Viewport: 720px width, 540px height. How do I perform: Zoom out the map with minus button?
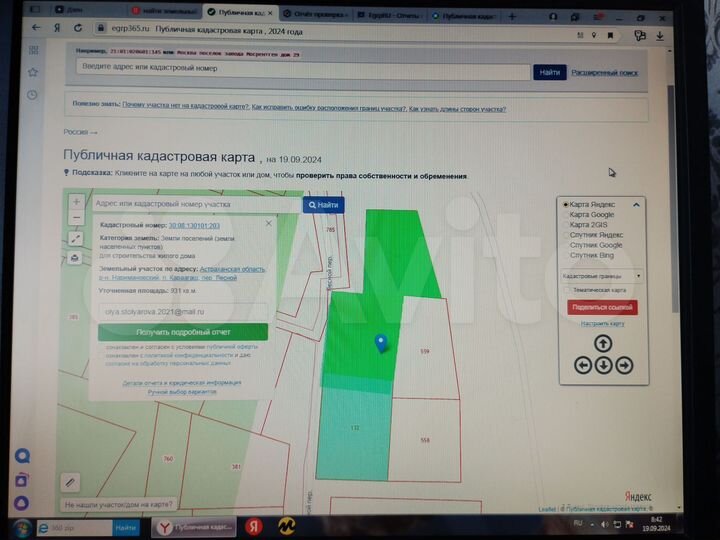[76, 217]
